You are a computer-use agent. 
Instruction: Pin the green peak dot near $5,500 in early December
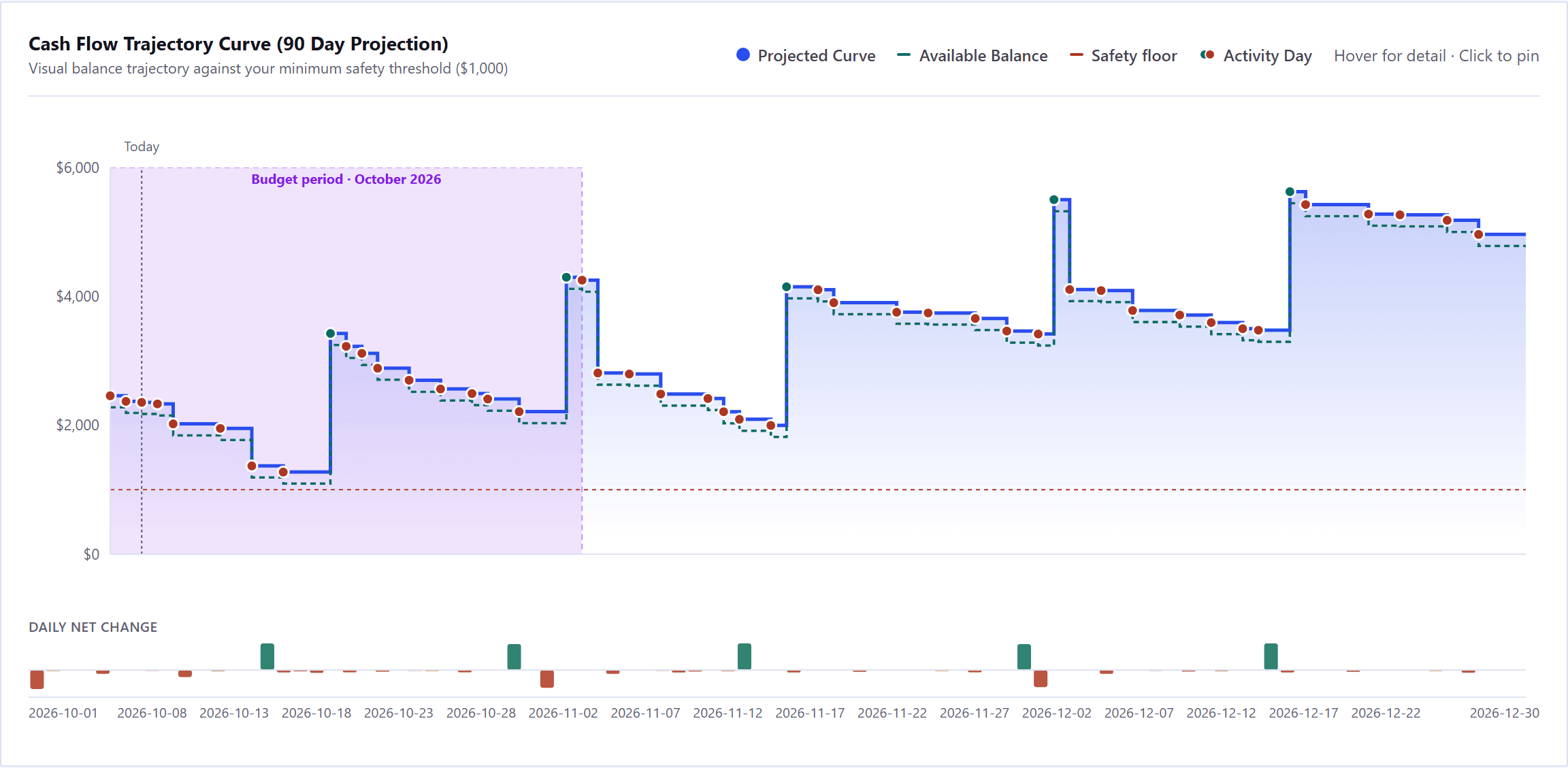tap(1054, 199)
